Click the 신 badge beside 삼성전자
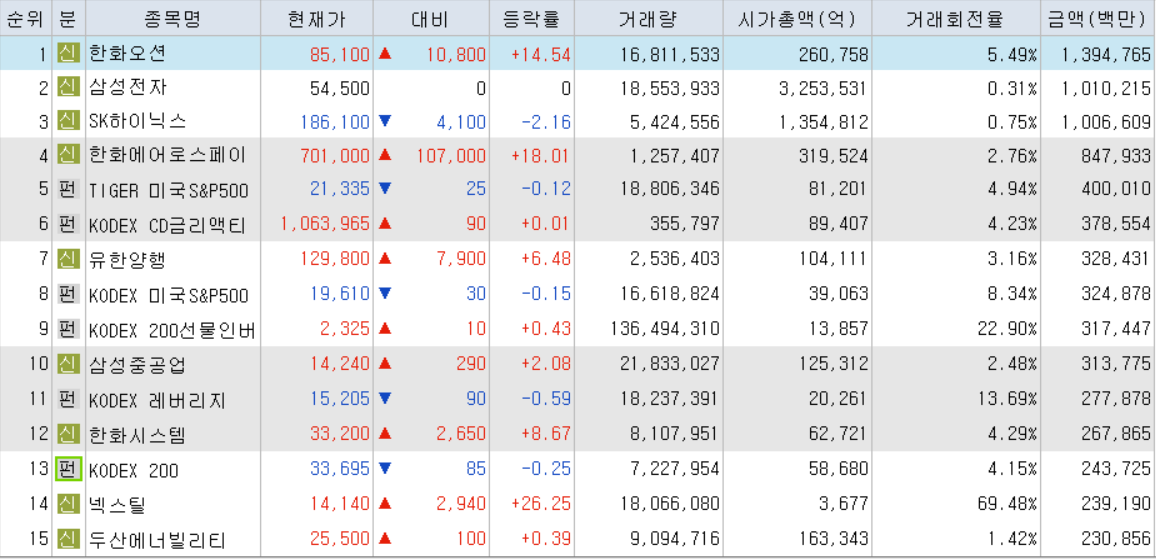 click(68, 88)
